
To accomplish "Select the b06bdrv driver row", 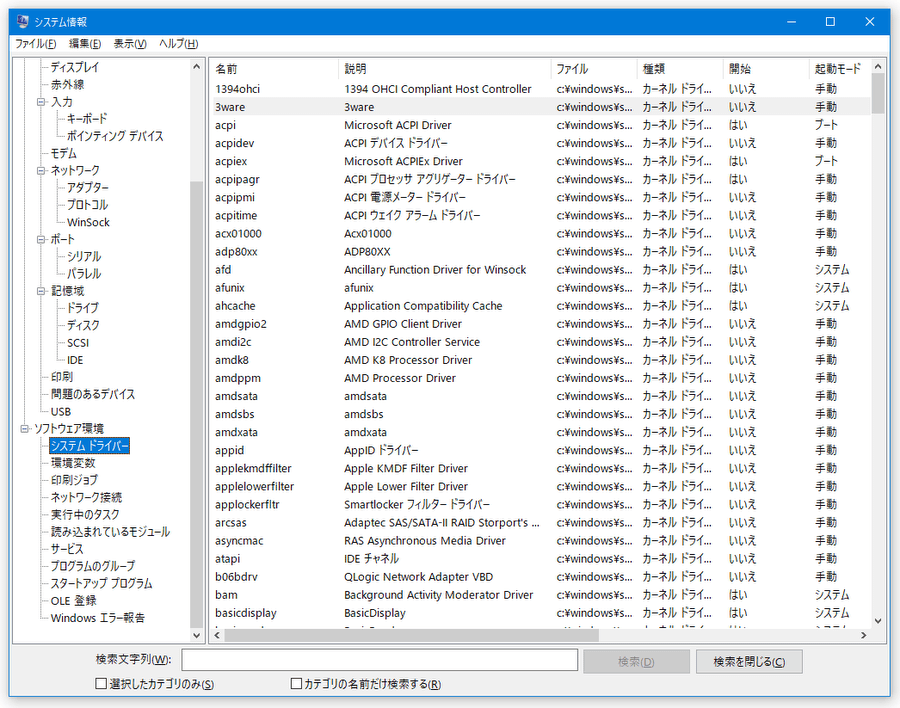I will (541, 577).
